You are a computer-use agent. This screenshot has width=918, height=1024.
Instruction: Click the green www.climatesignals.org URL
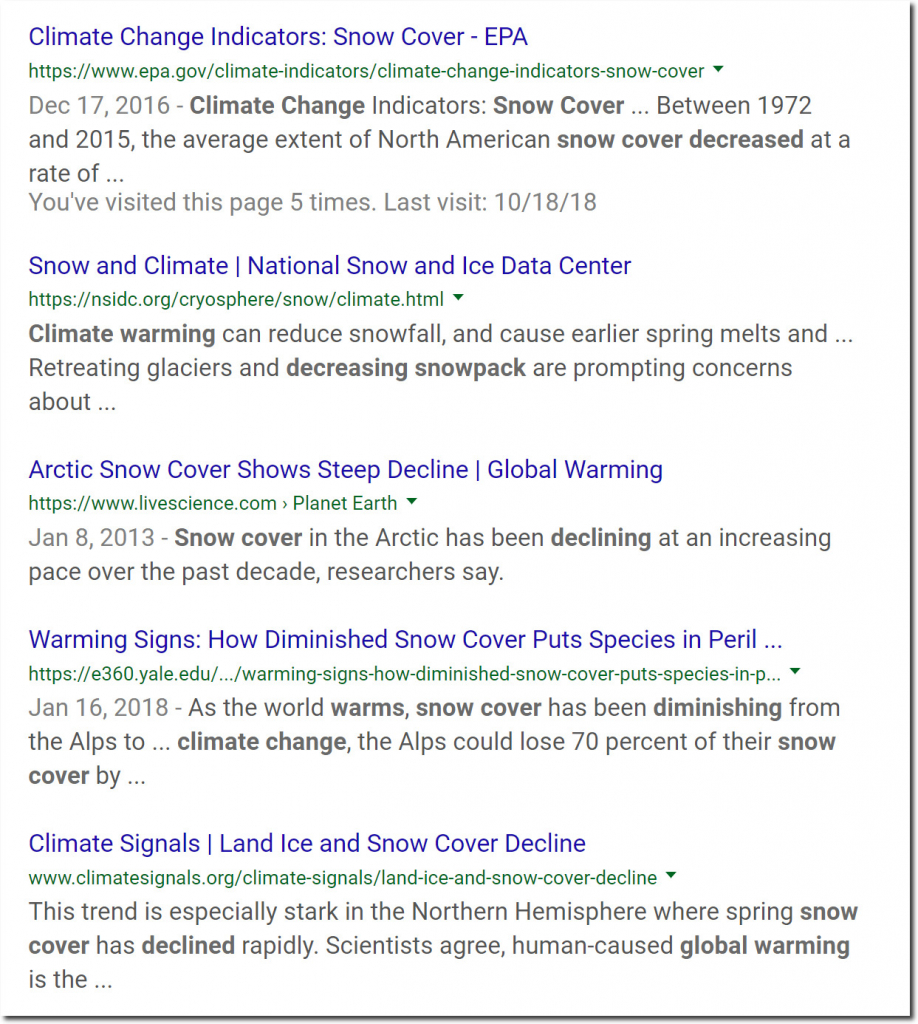tap(343, 877)
